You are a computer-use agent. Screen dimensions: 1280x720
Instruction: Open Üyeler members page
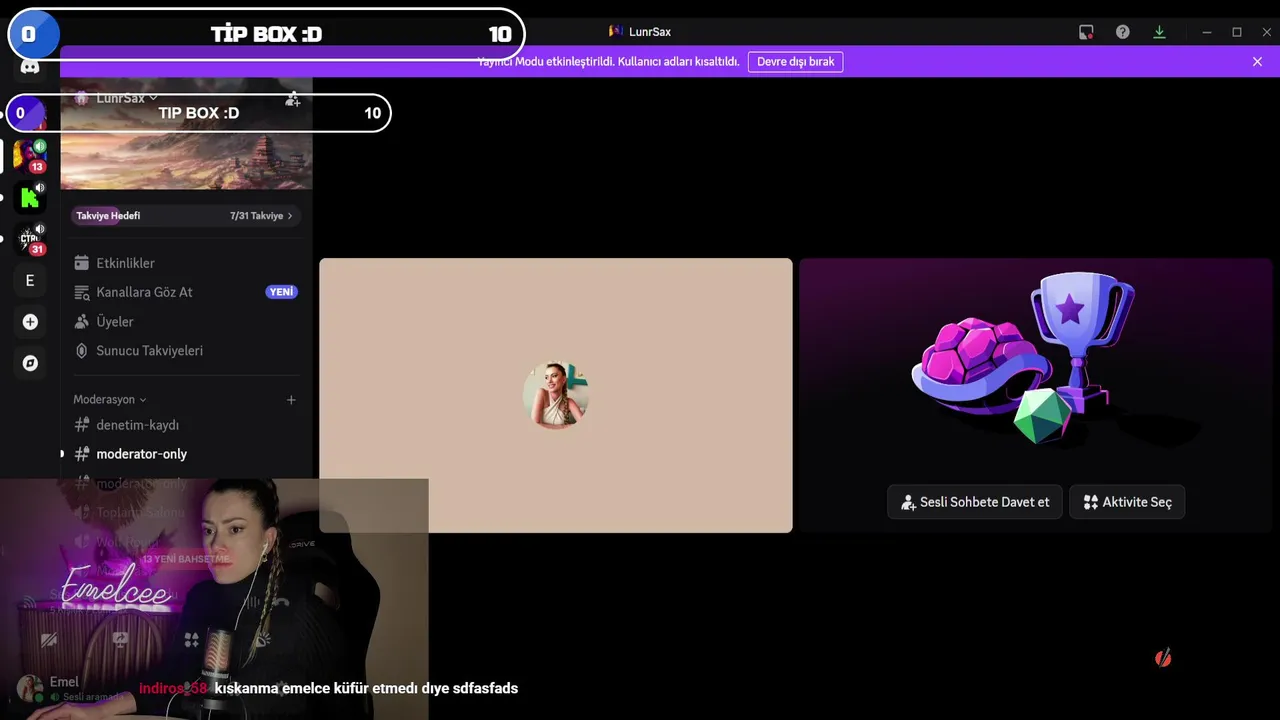(186, 322)
